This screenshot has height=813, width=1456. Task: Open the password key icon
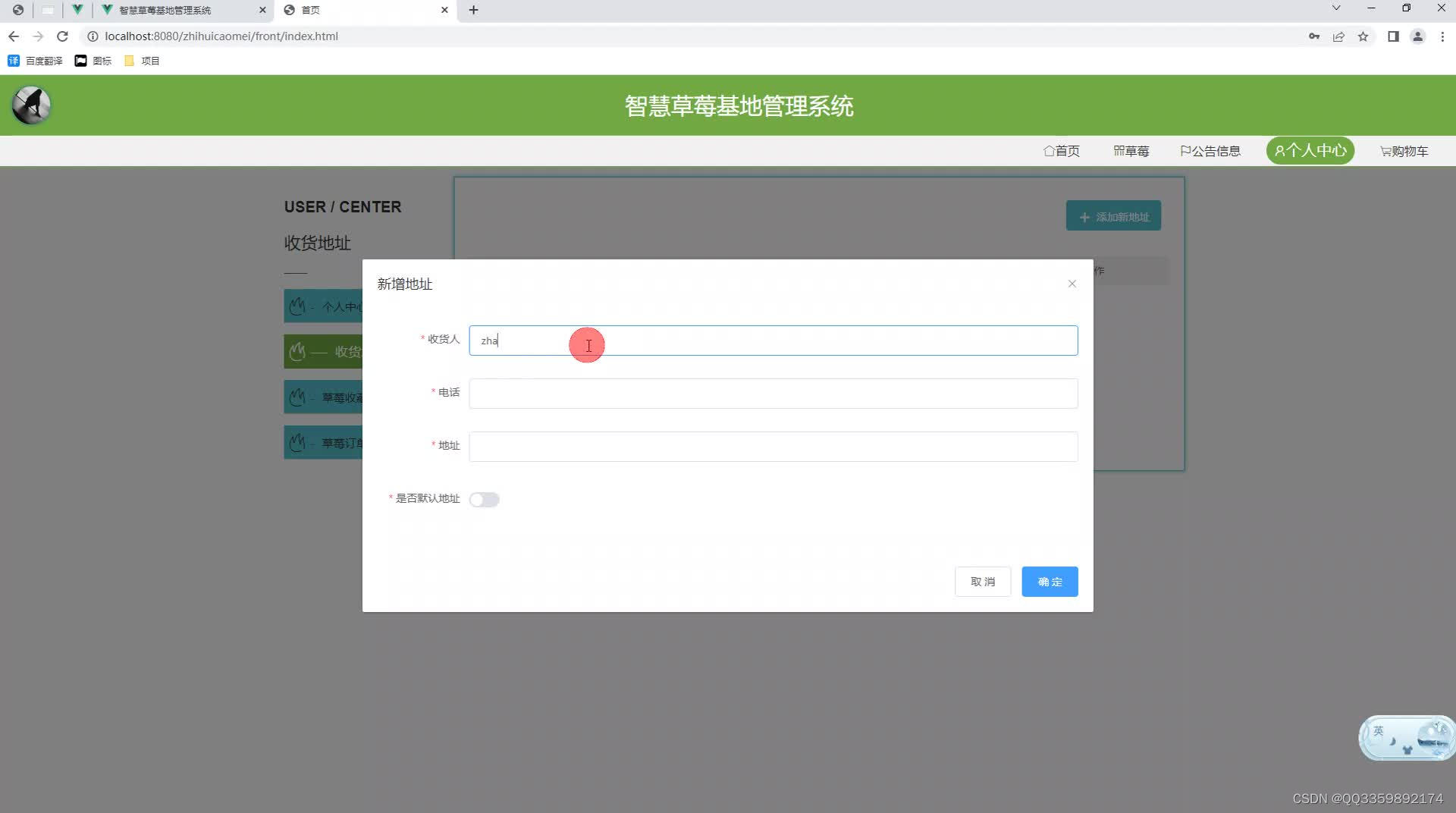coord(1314,36)
